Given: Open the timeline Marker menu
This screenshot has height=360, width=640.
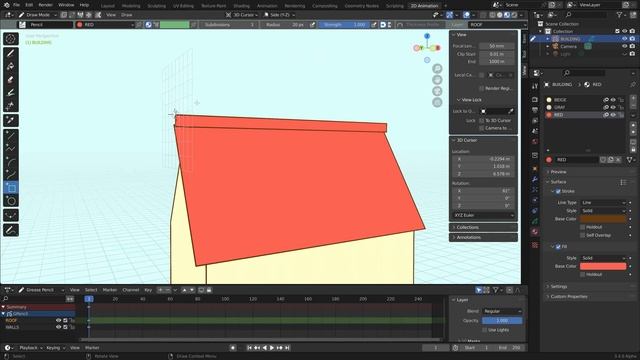Looking at the screenshot, I should pos(109,290).
